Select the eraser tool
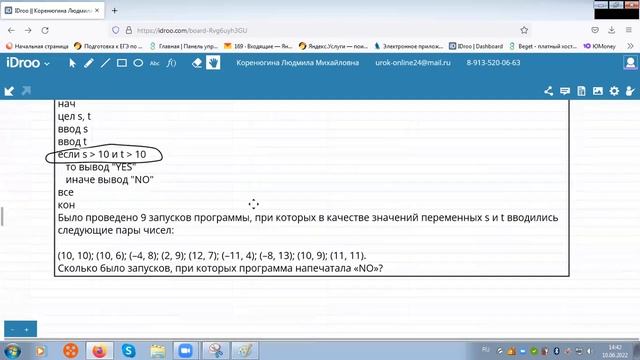Image resolution: width=640 pixels, height=360 pixels. [x=197, y=63]
